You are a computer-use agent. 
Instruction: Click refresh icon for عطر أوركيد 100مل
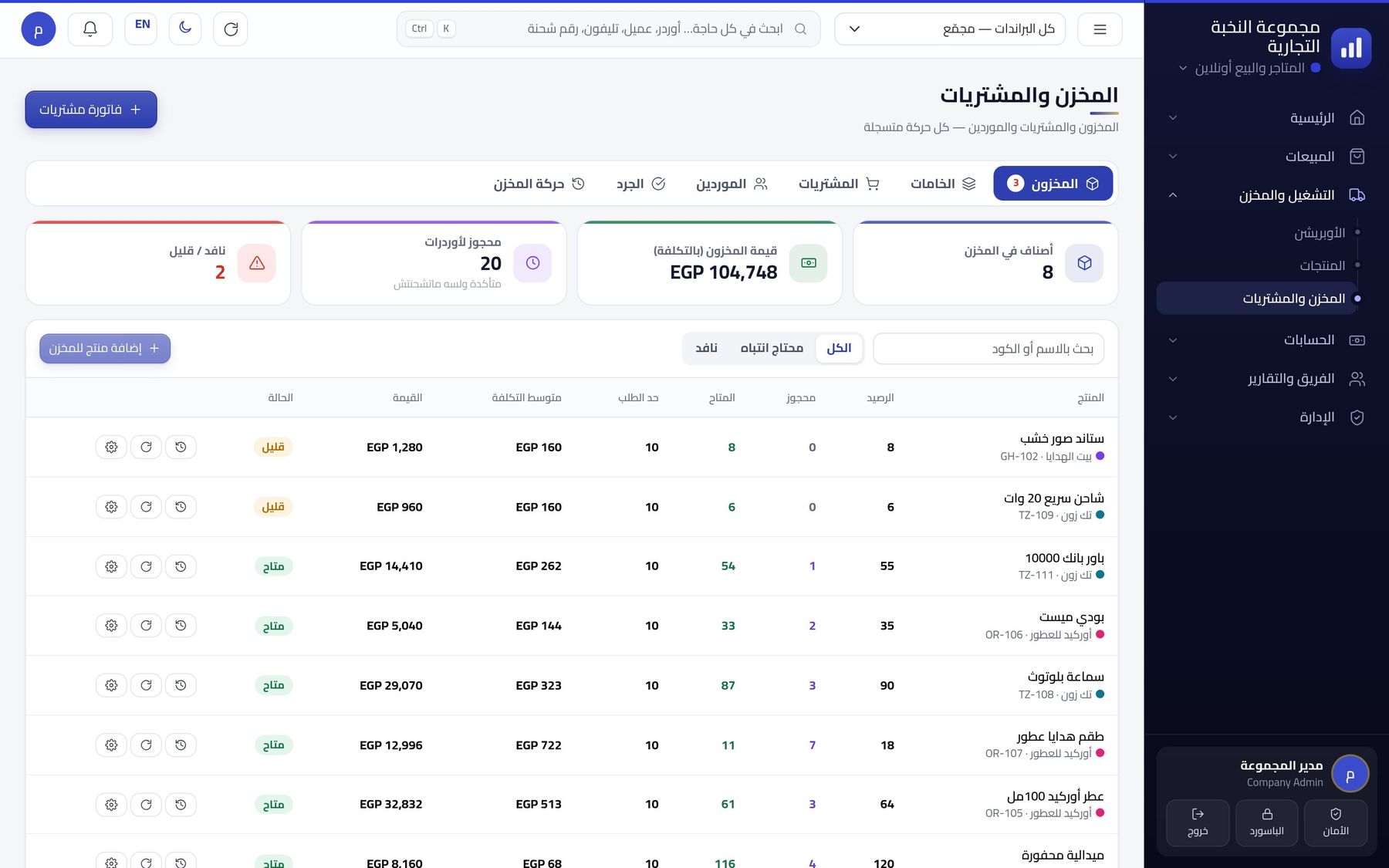point(146,805)
